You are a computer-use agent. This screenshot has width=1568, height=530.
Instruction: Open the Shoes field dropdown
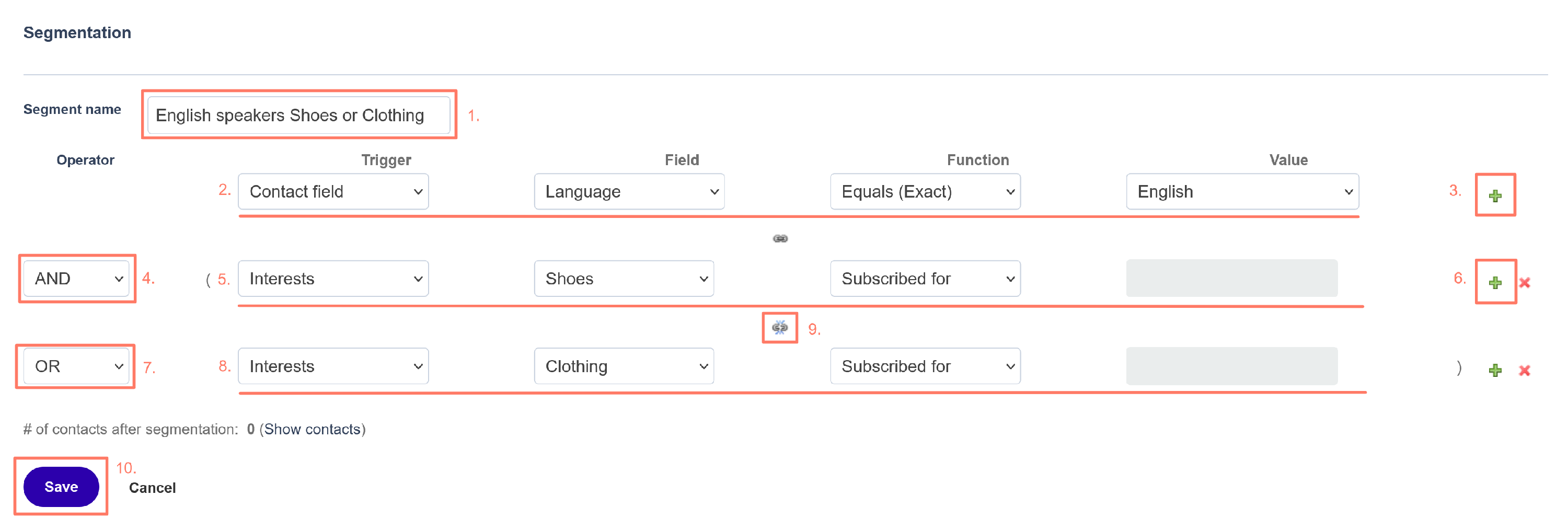[x=624, y=279]
